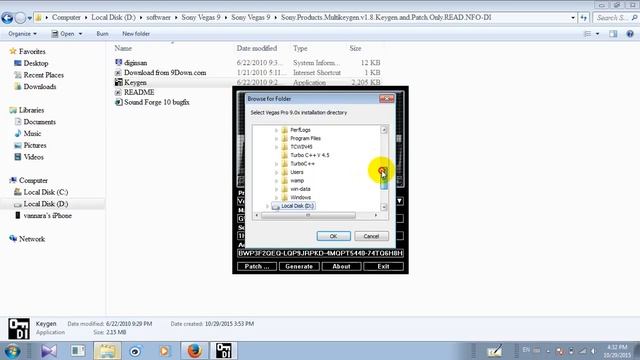
Task: Click the Generate button in keygen
Action: pyautogui.click(x=299, y=266)
